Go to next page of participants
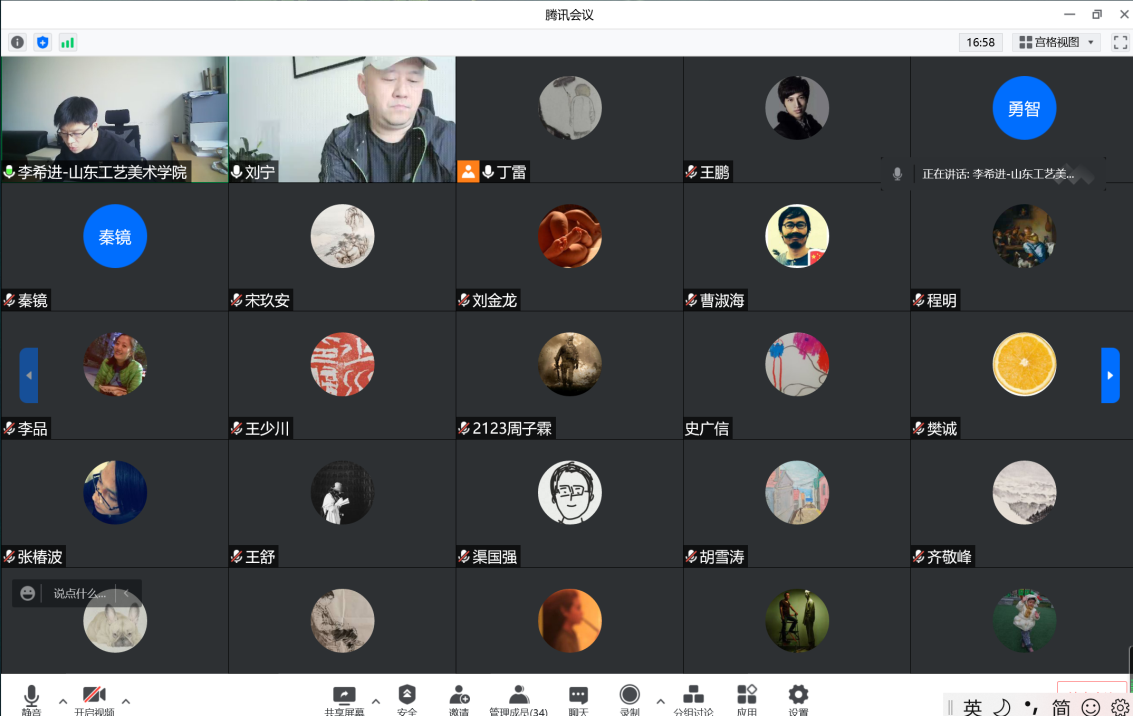Image resolution: width=1133 pixels, height=716 pixels. [x=1110, y=375]
